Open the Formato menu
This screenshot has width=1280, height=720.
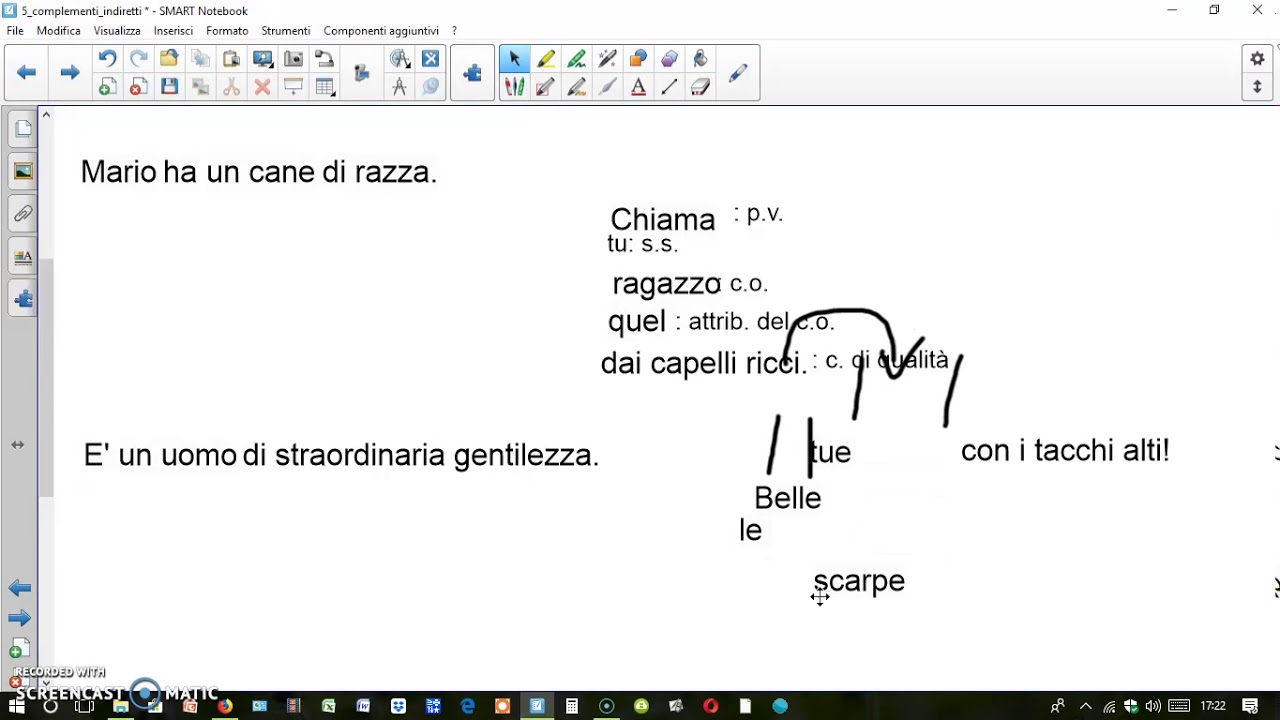227,31
